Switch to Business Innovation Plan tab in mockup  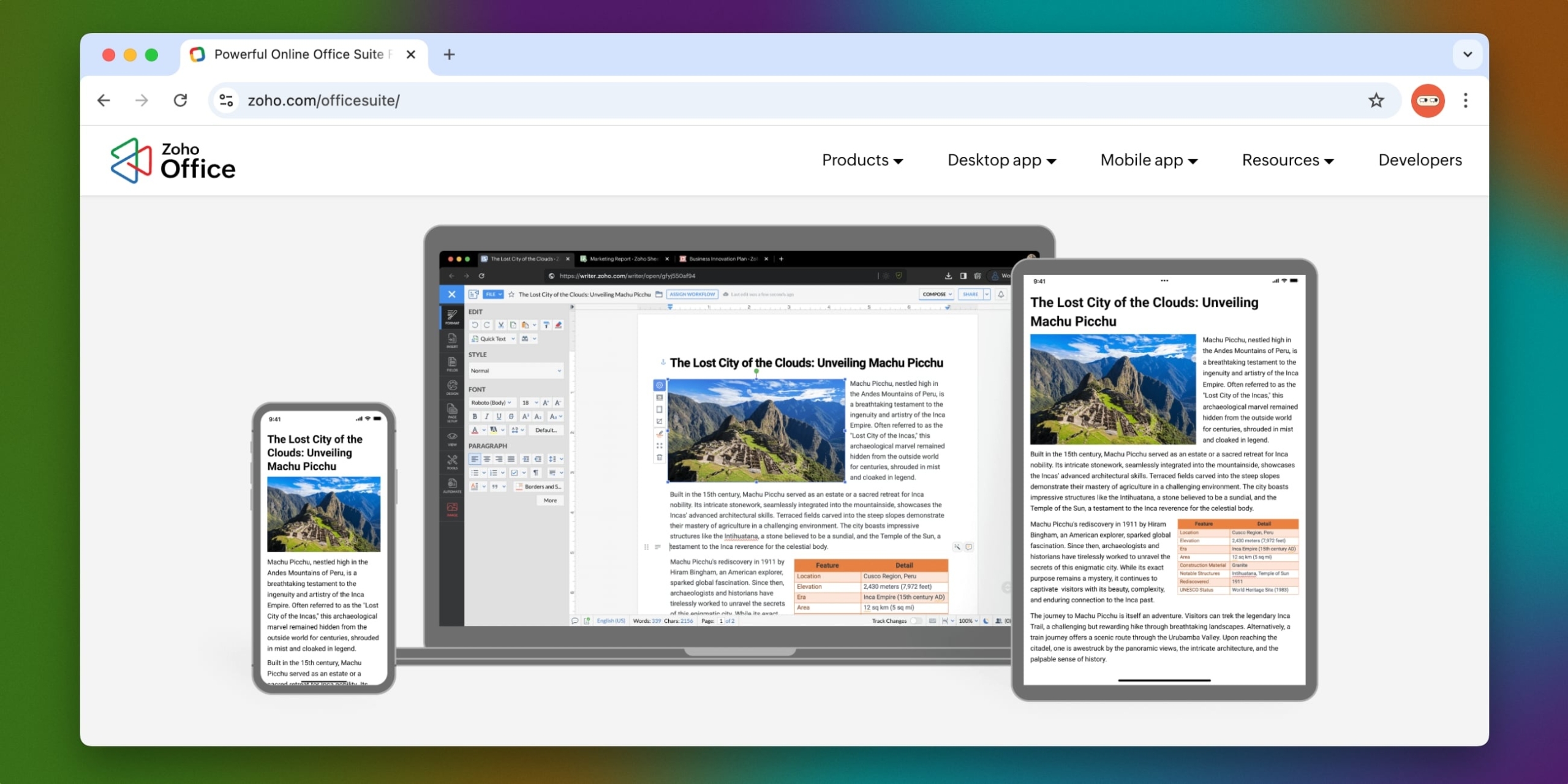[x=723, y=259]
